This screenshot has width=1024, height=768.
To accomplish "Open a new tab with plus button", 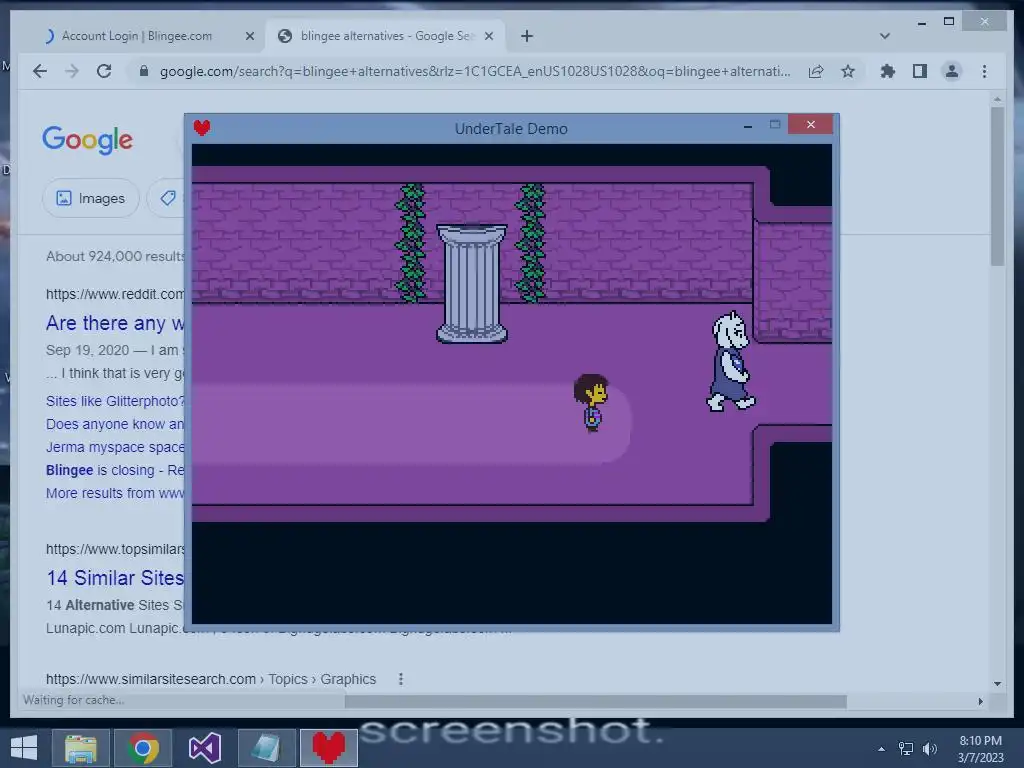I will coord(527,36).
